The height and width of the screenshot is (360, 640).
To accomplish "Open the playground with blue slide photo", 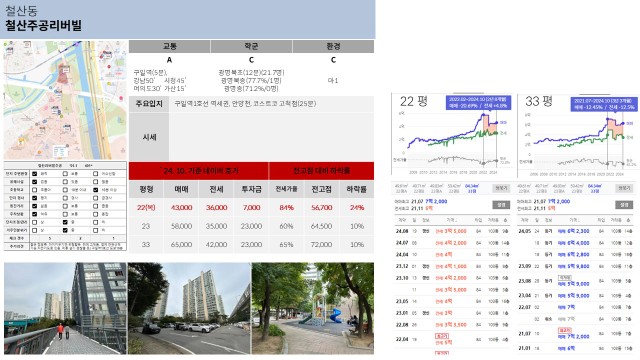I will pyautogui.click(x=313, y=308).
